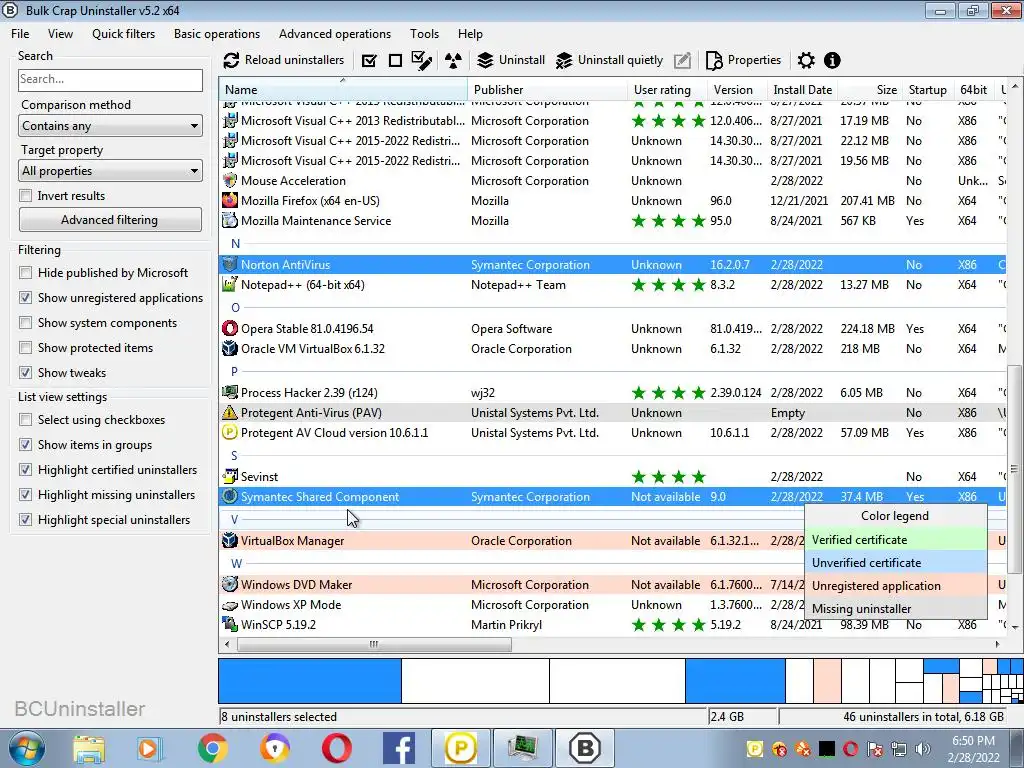
Task: Click the Advanced filtering button
Action: tap(110, 220)
